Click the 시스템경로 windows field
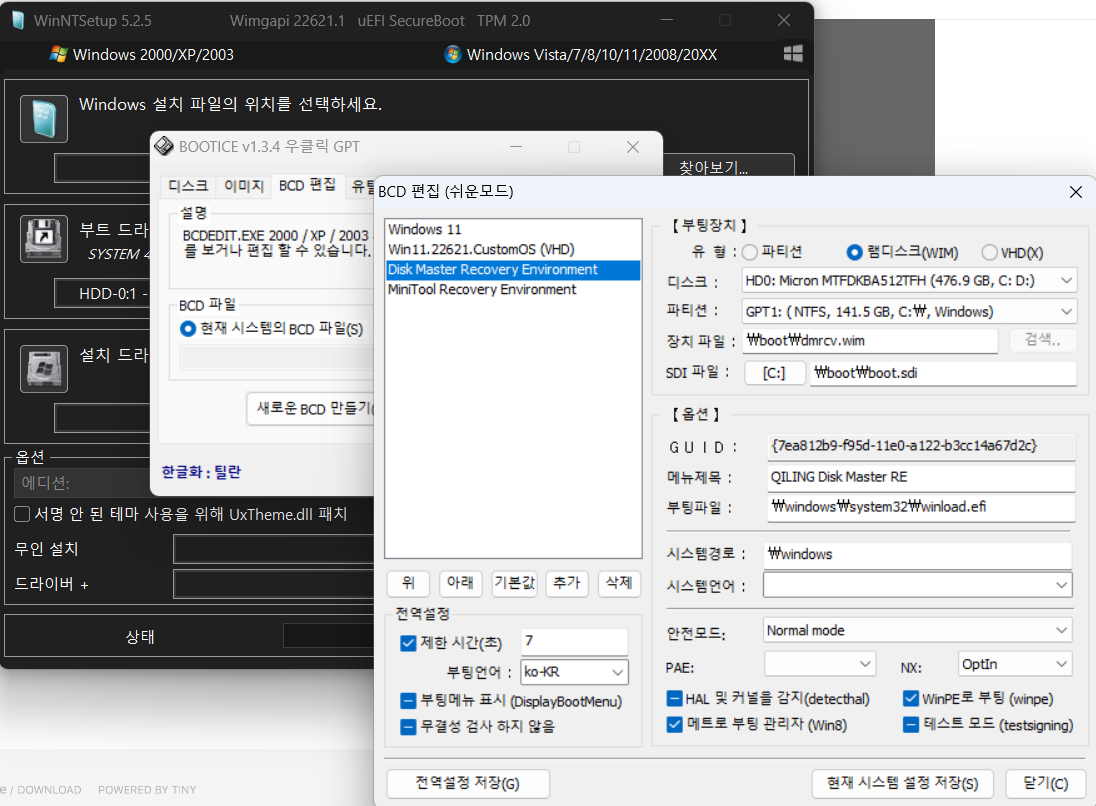 (x=917, y=554)
